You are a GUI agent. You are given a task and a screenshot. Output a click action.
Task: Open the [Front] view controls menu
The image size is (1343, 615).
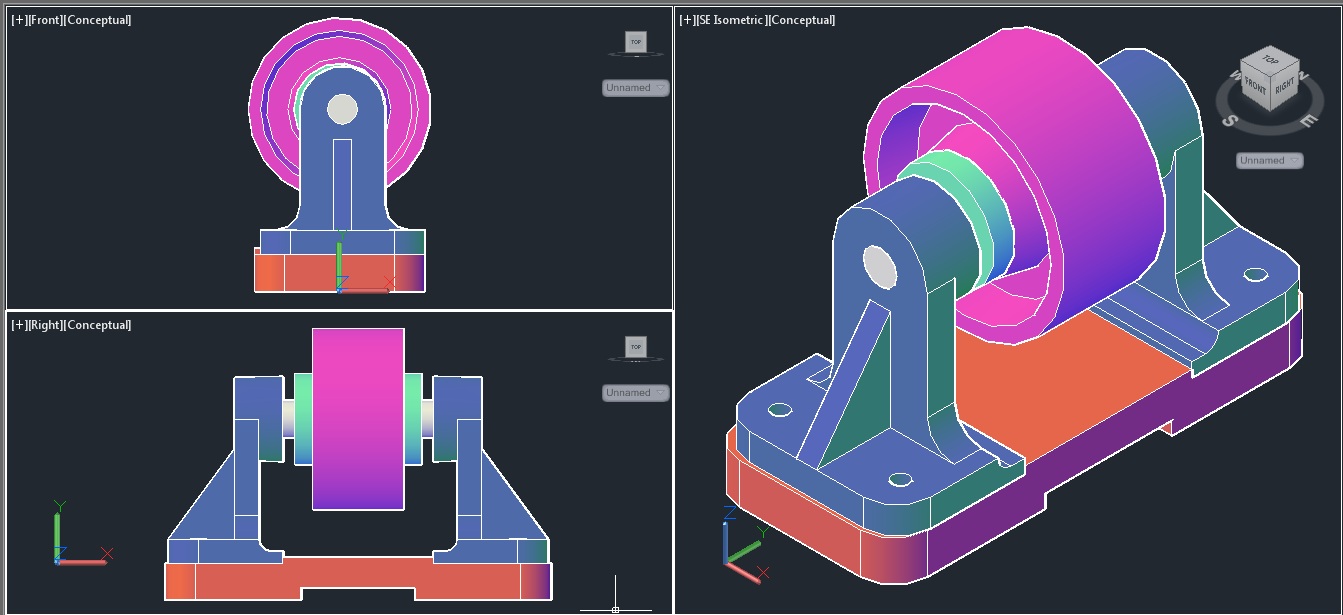click(46, 20)
